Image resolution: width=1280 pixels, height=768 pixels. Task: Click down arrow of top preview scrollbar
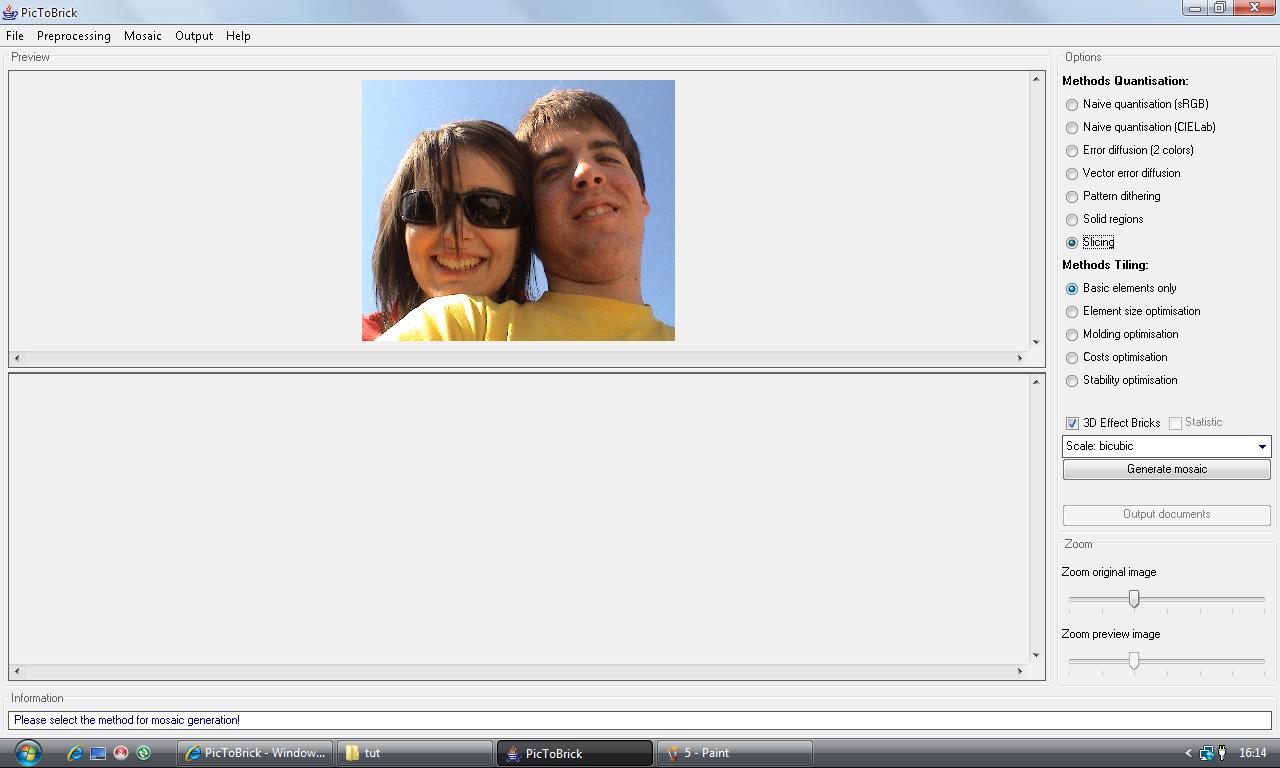1036,342
